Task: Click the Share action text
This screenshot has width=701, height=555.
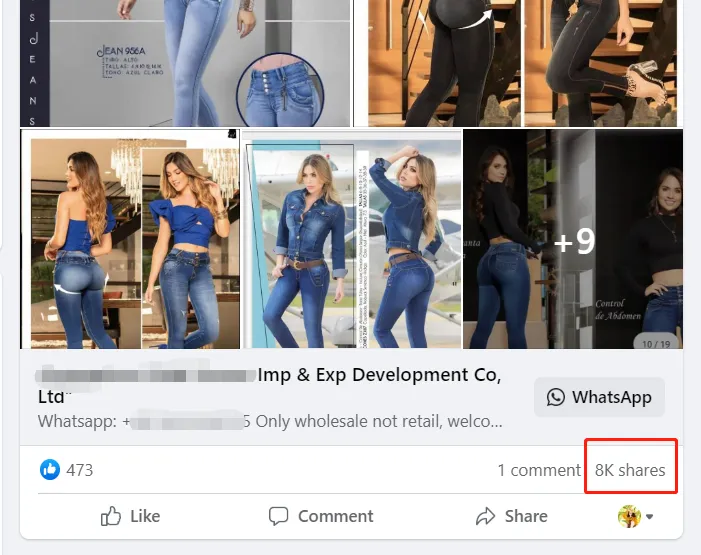Action: [525, 516]
